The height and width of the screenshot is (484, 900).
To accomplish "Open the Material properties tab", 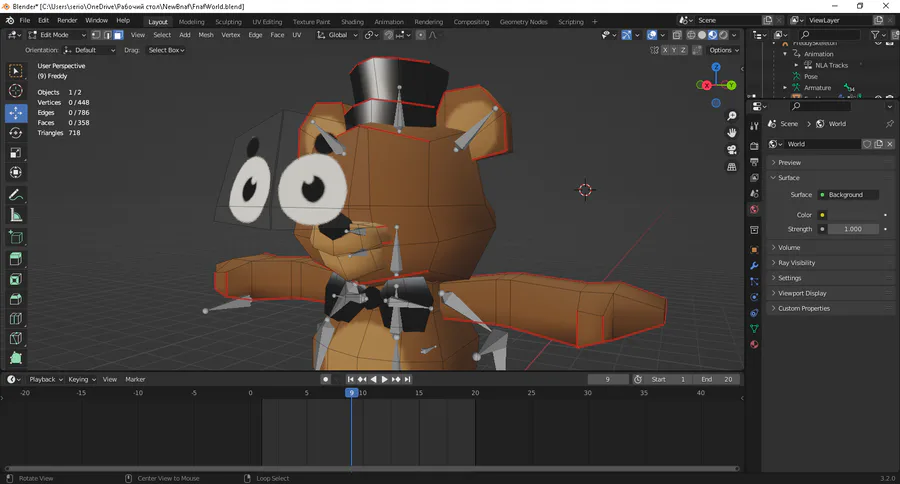I will pyautogui.click(x=754, y=344).
